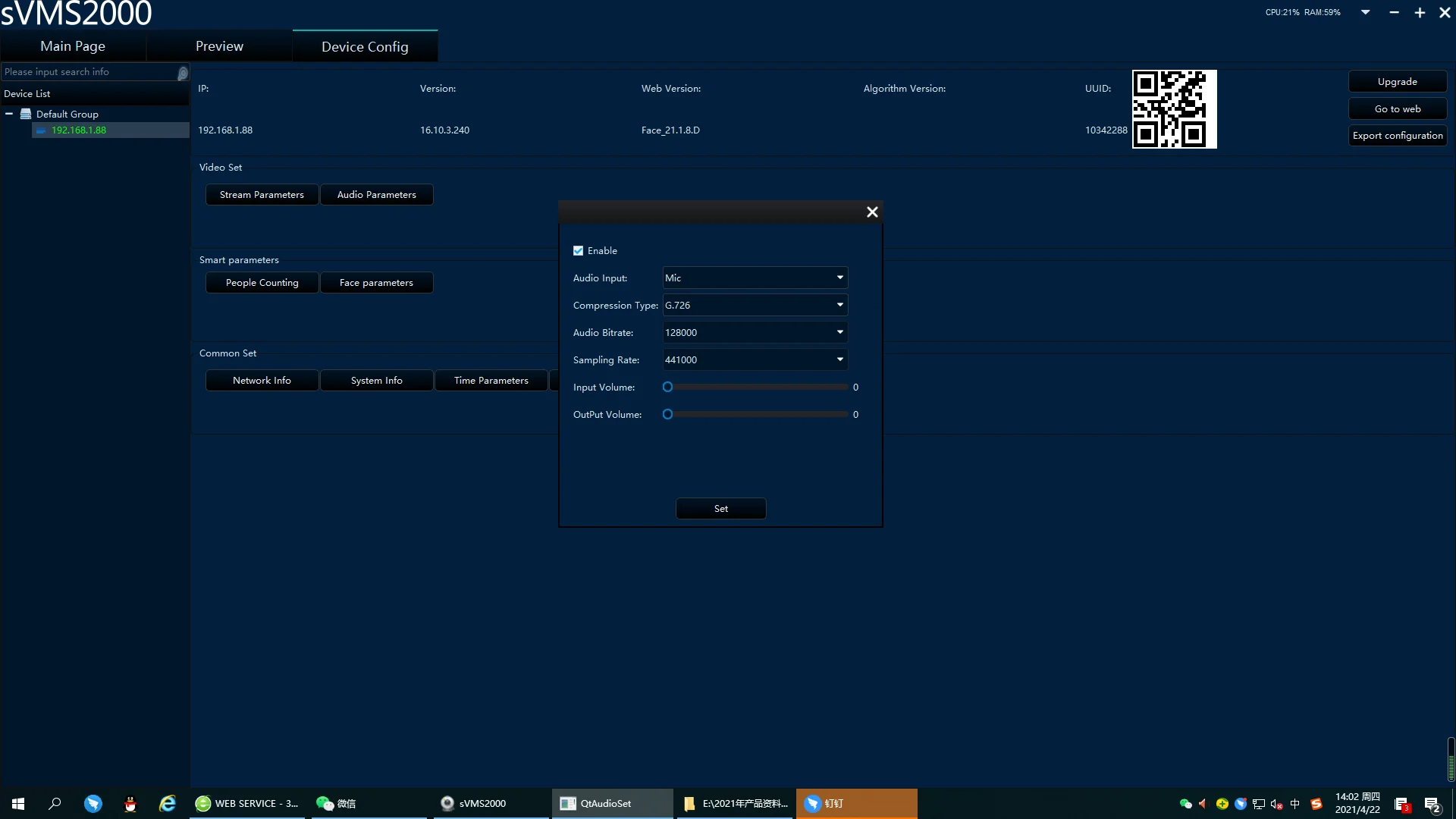Screen dimensions: 1456x819
Task: Open the Sampling Rate dropdown
Action: point(755,360)
